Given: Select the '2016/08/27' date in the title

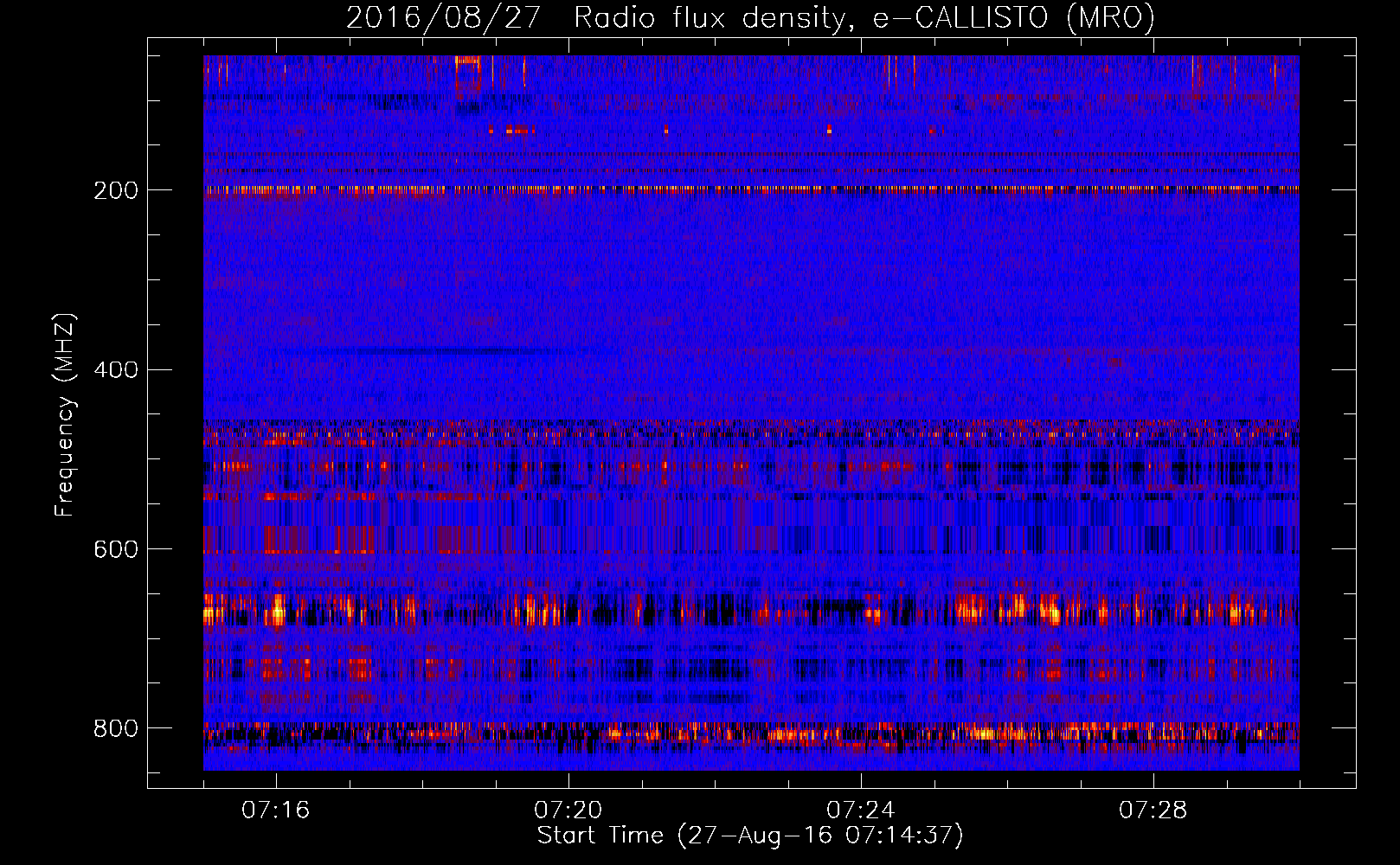Looking at the screenshot, I should [x=443, y=17].
